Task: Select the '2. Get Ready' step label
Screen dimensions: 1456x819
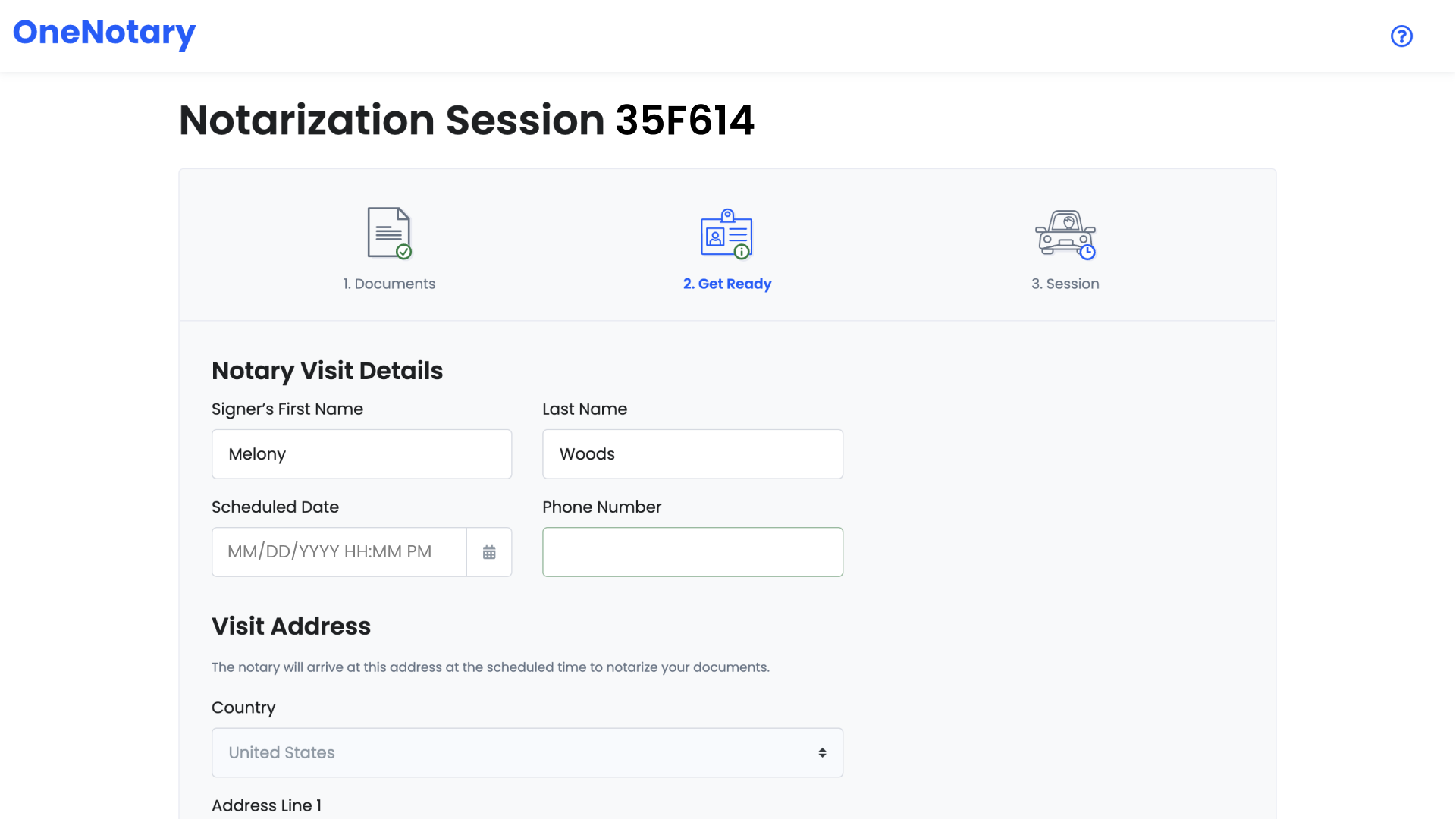Action: coord(726,284)
